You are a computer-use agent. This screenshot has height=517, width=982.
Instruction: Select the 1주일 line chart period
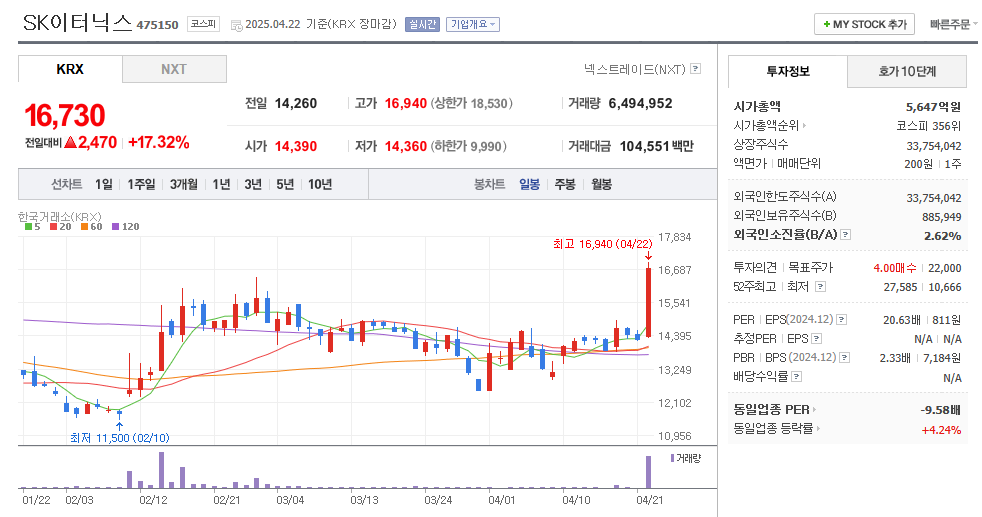click(141, 184)
